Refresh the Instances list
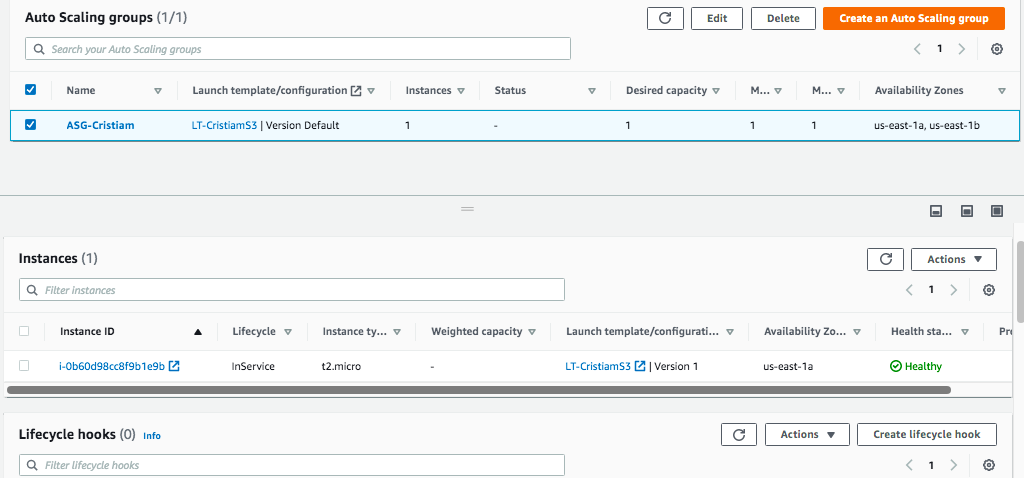The width and height of the screenshot is (1024, 478). (885, 259)
